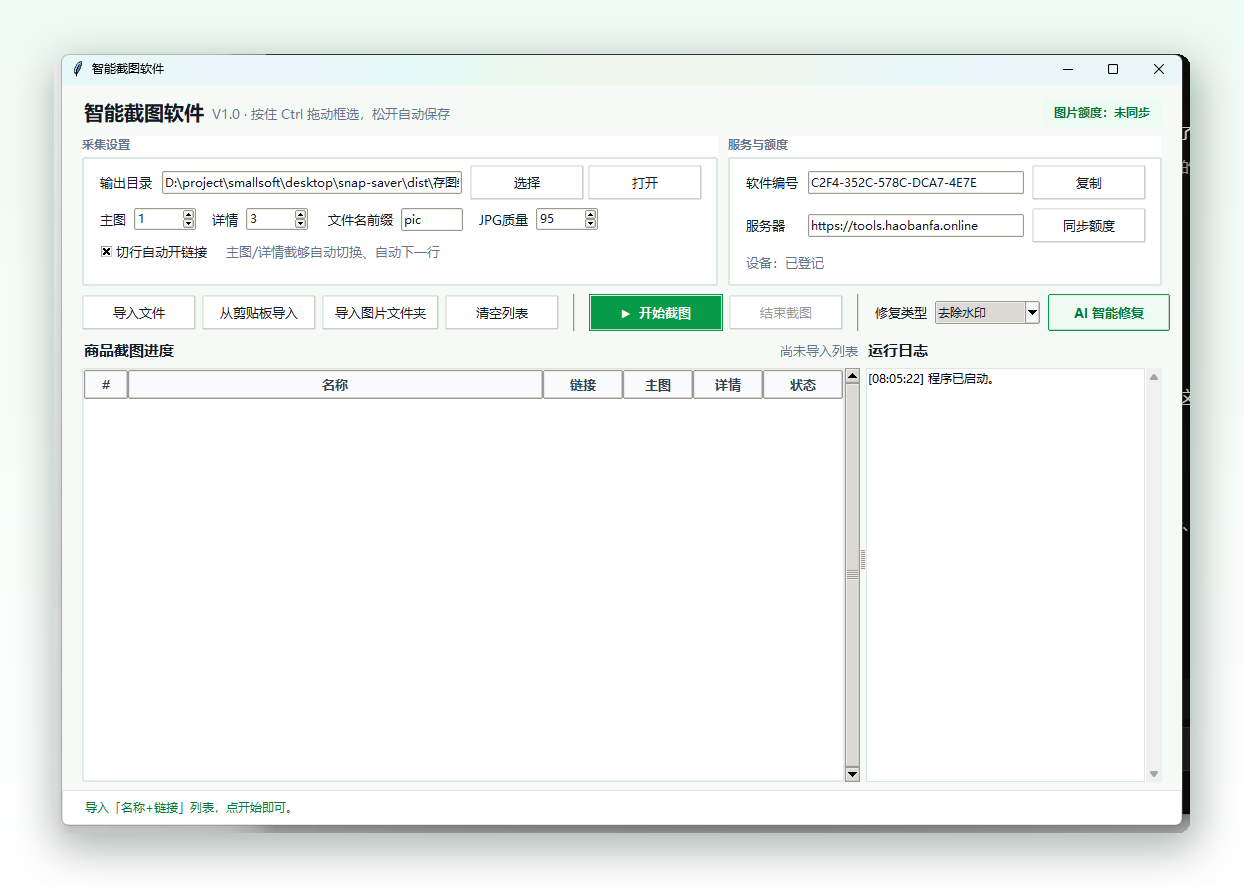Click the 详情 number field
Viewport: 1244px width, 887px height.
tap(271, 219)
